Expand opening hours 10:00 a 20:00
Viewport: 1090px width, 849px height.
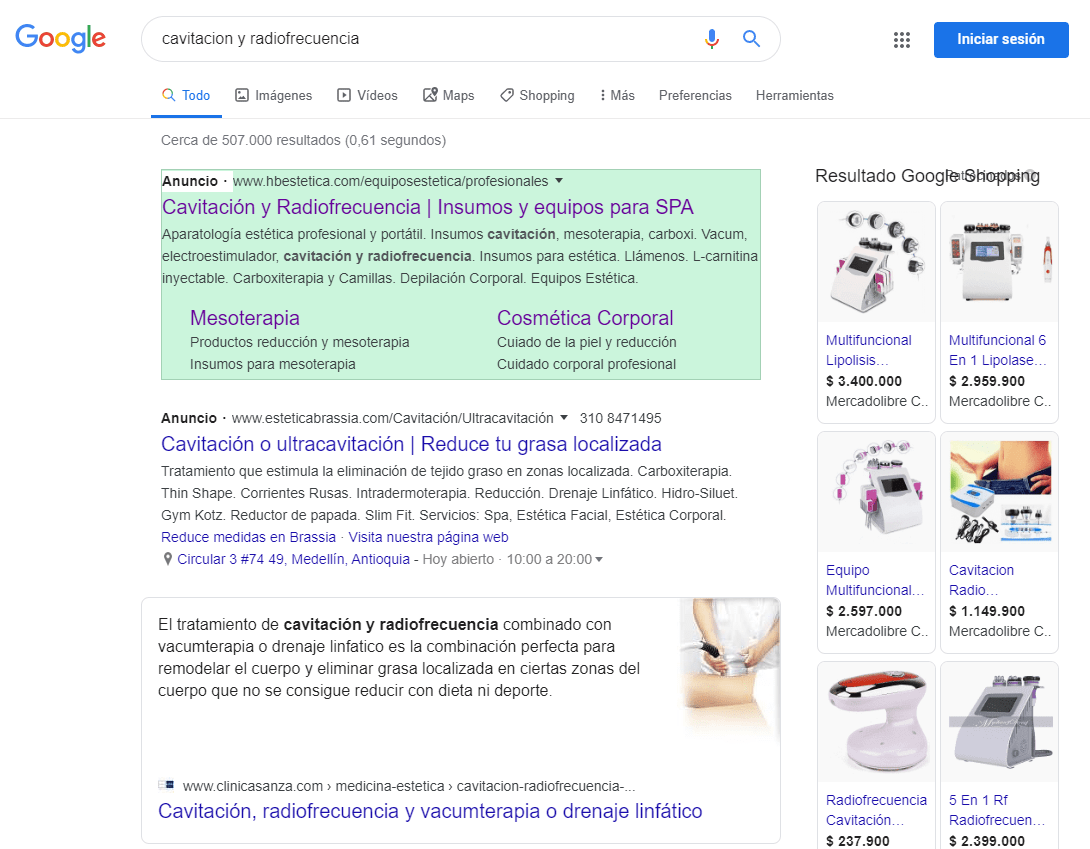point(599,560)
